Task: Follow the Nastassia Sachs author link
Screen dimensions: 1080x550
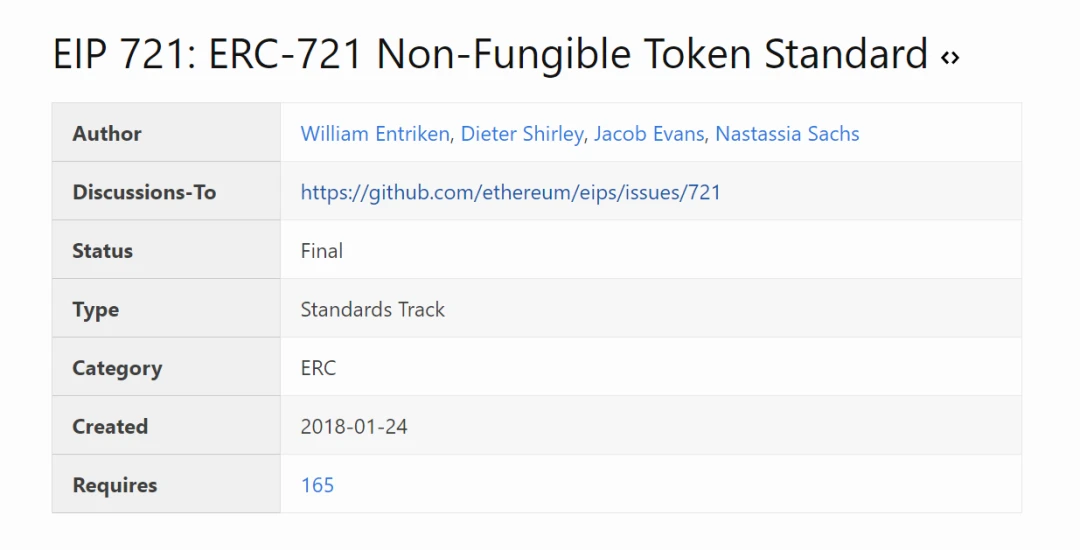Action: point(787,134)
